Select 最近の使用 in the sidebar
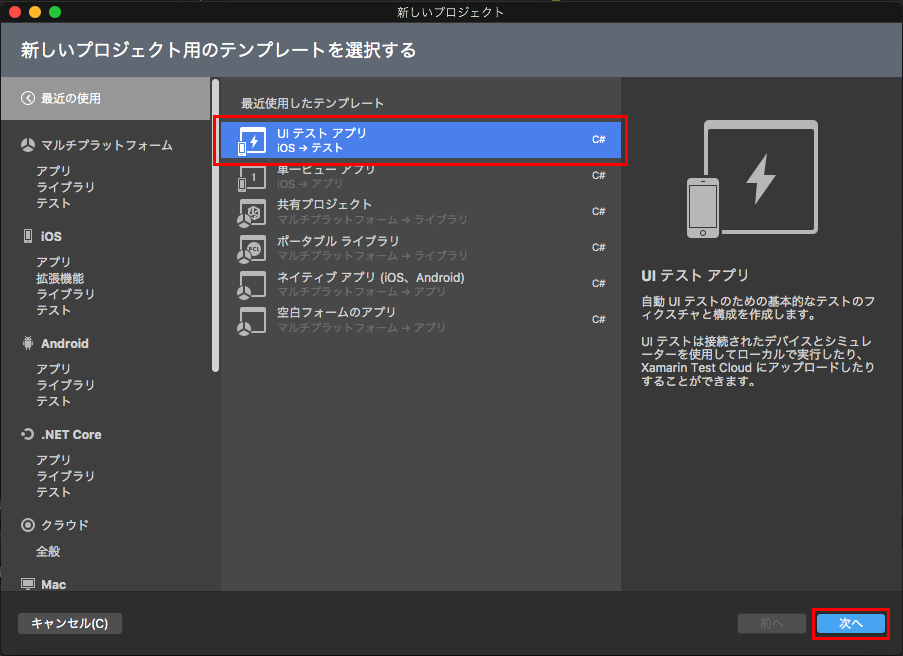This screenshot has width=903, height=656. 106,98
